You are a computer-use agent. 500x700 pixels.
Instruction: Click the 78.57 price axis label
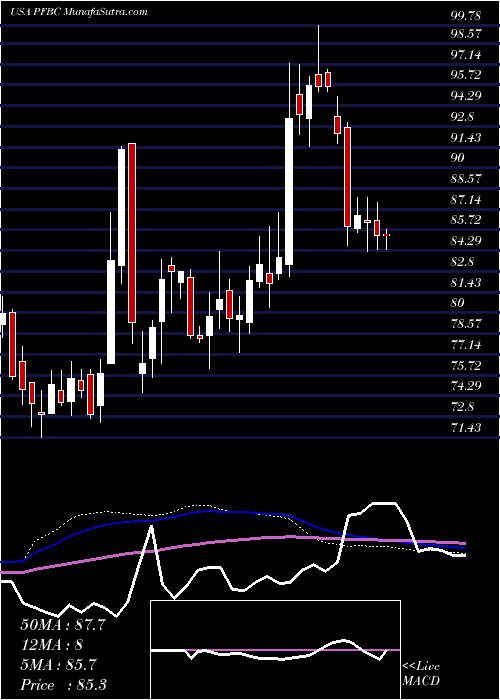(x=466, y=324)
